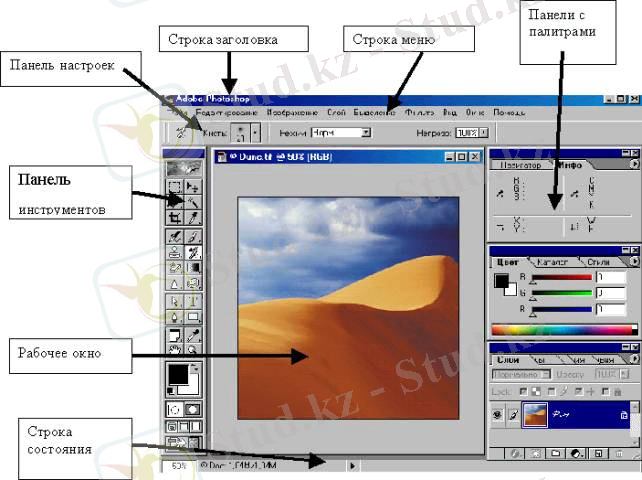Click foreground color swatch in Color palette
The width and height of the screenshot is (642, 480).
click(x=501, y=281)
